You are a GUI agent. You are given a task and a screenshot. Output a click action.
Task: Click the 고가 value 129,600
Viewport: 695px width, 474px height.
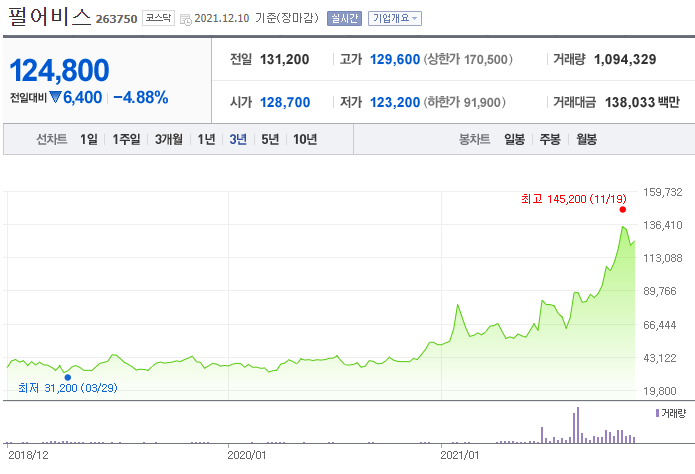coord(395,59)
